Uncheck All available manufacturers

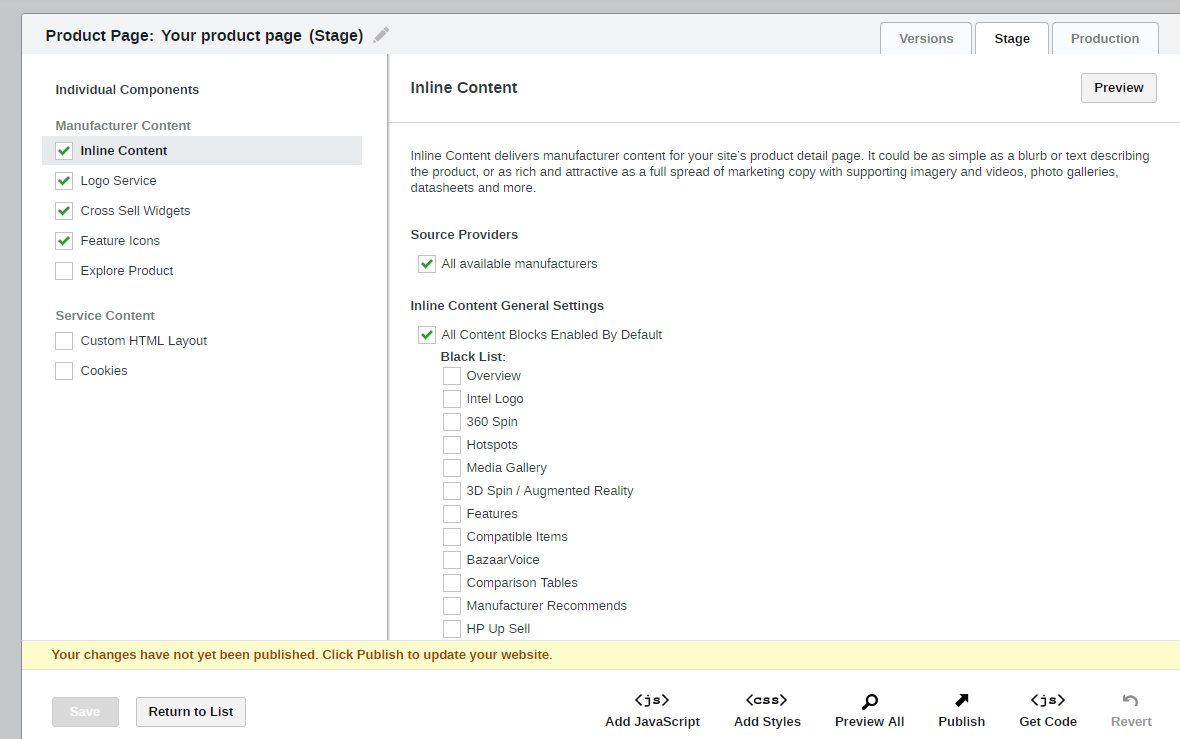(x=427, y=263)
